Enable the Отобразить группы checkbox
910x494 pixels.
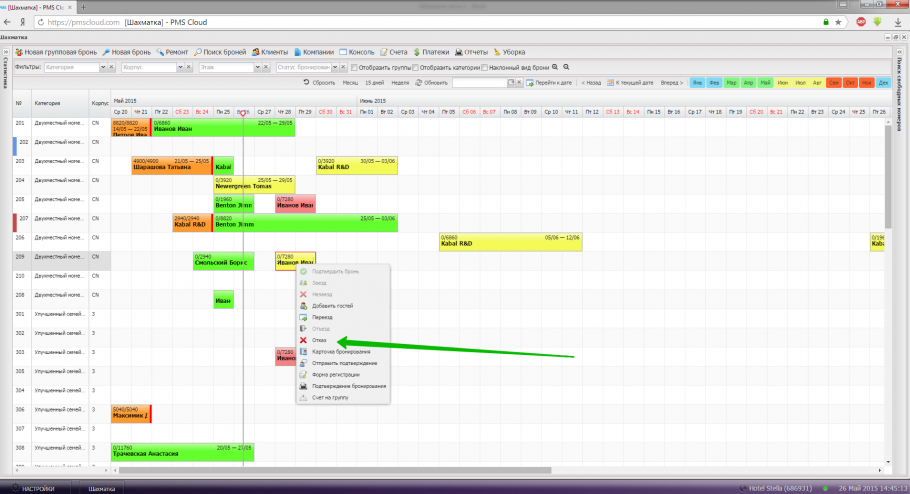click(x=354, y=67)
